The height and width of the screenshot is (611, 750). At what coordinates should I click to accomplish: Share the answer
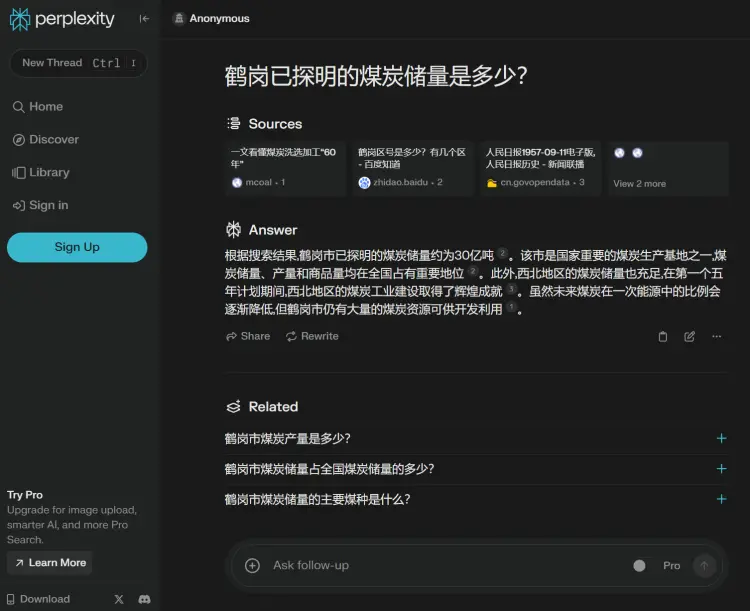click(248, 336)
